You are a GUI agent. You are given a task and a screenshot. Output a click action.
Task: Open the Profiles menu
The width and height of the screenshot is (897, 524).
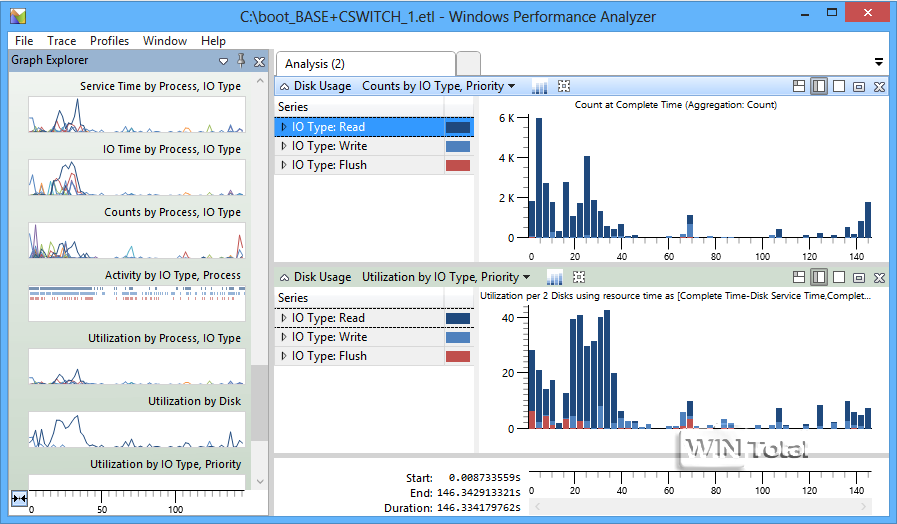tap(109, 41)
